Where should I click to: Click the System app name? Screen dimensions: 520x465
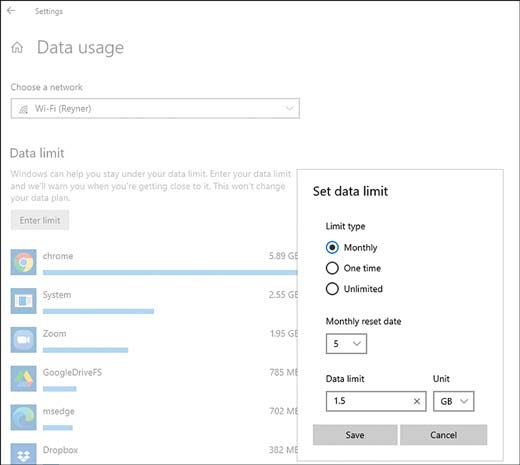[57, 295]
